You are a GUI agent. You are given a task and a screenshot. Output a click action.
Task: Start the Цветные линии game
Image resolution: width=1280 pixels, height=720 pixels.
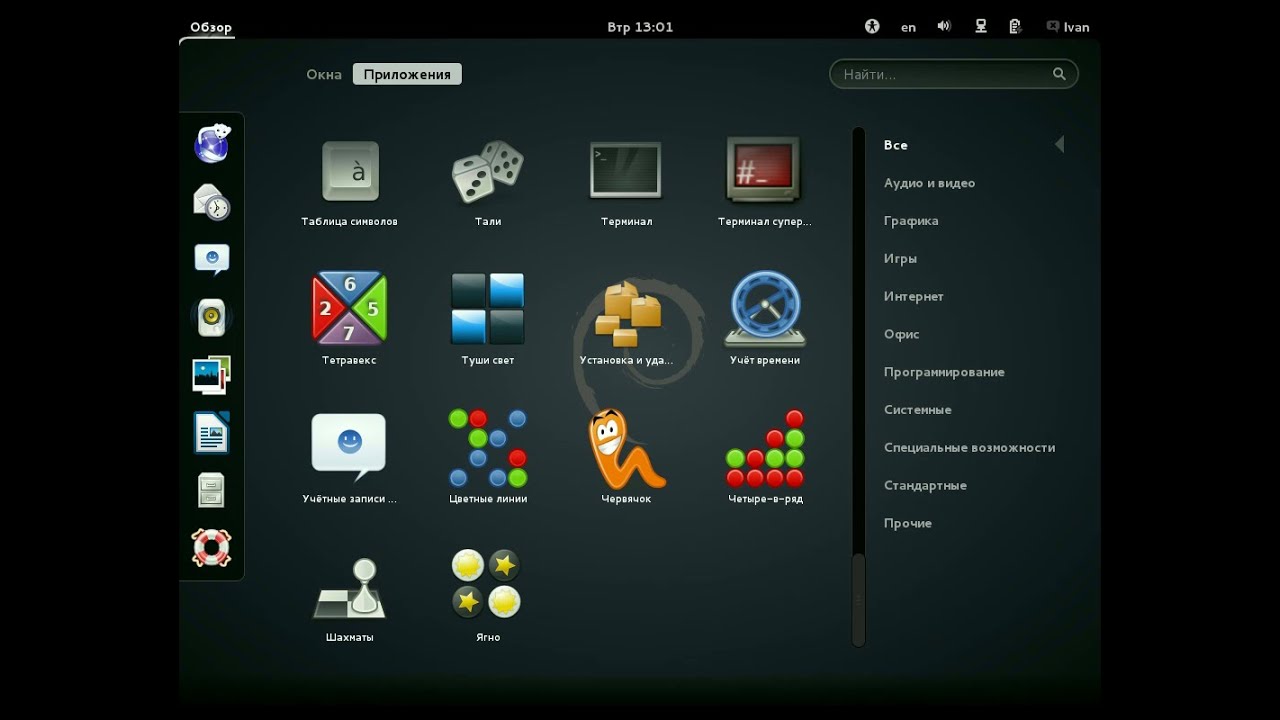(x=488, y=458)
